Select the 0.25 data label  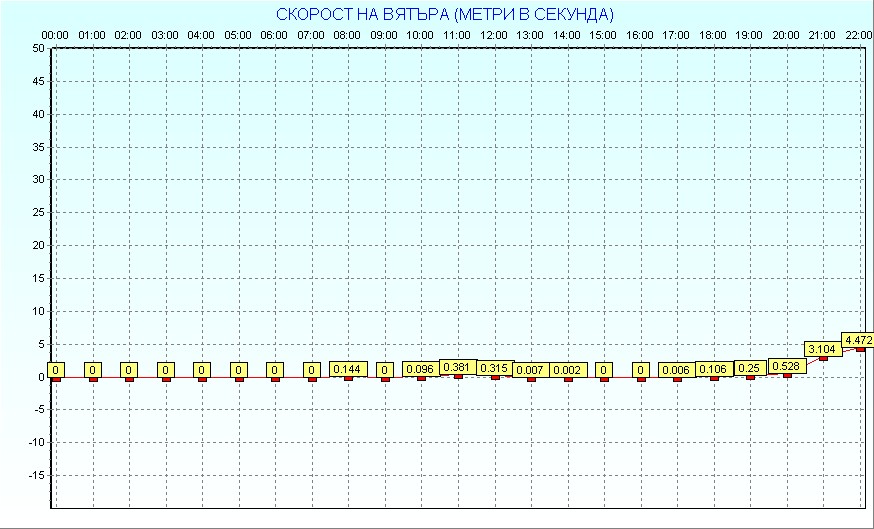pos(749,368)
